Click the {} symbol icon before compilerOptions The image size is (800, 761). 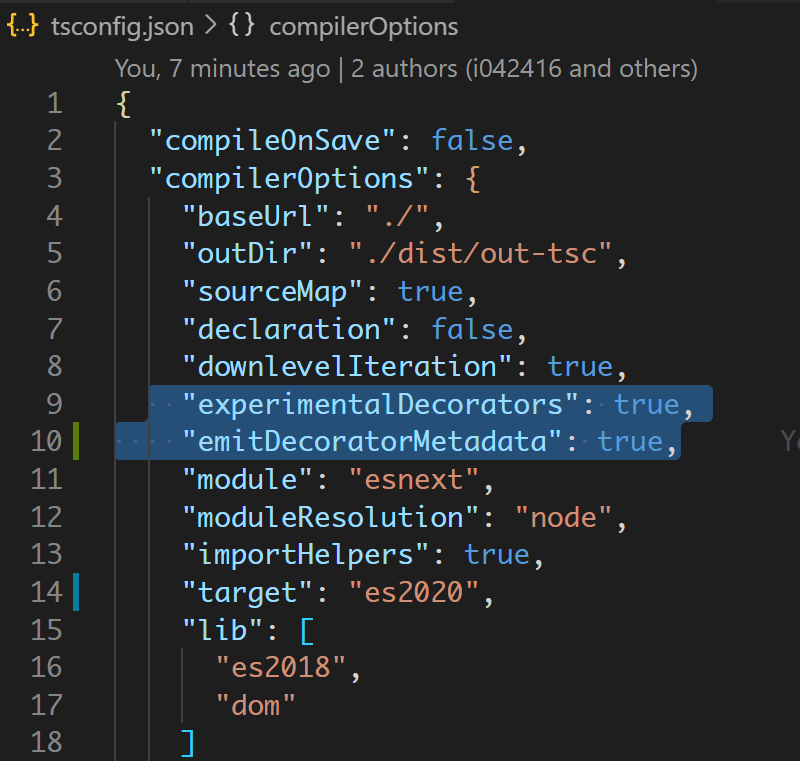(x=239, y=26)
